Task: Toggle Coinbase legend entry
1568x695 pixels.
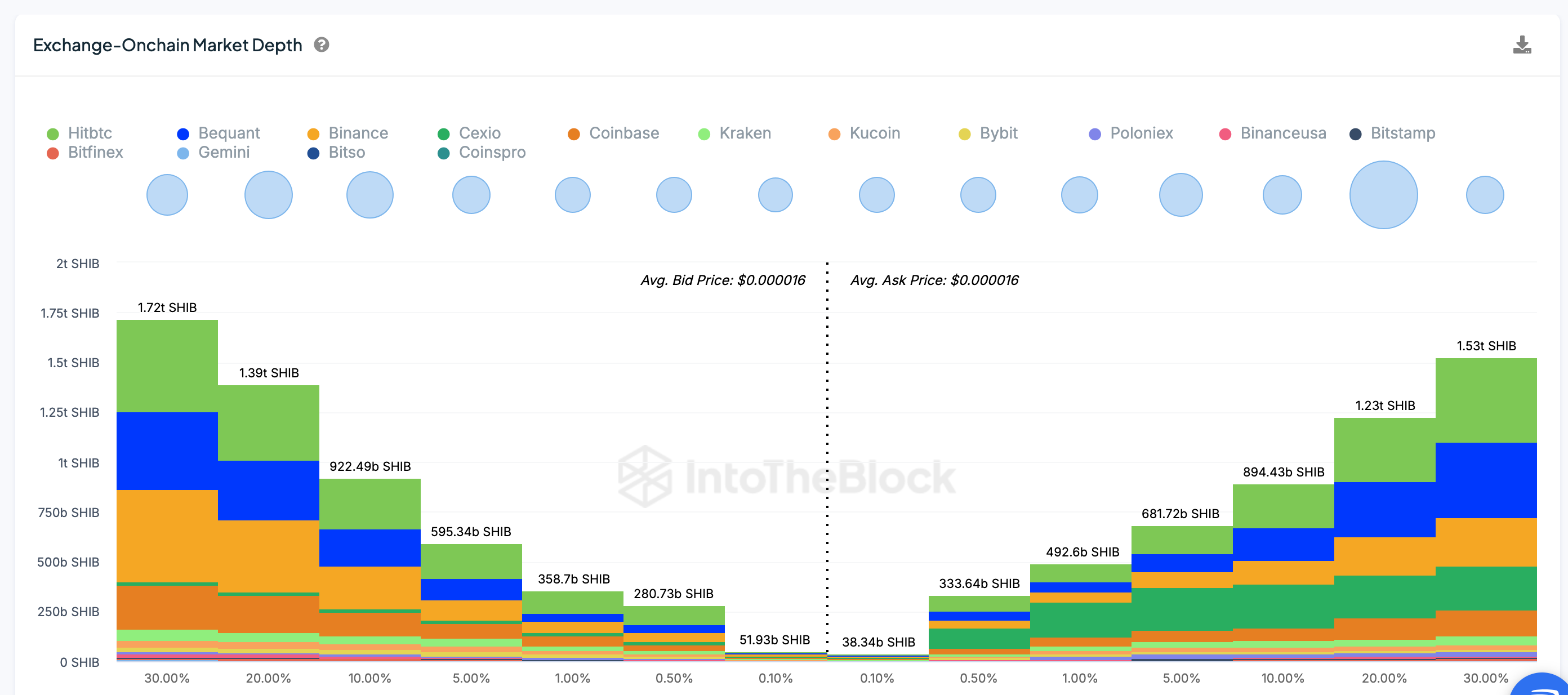Action: 613,133
